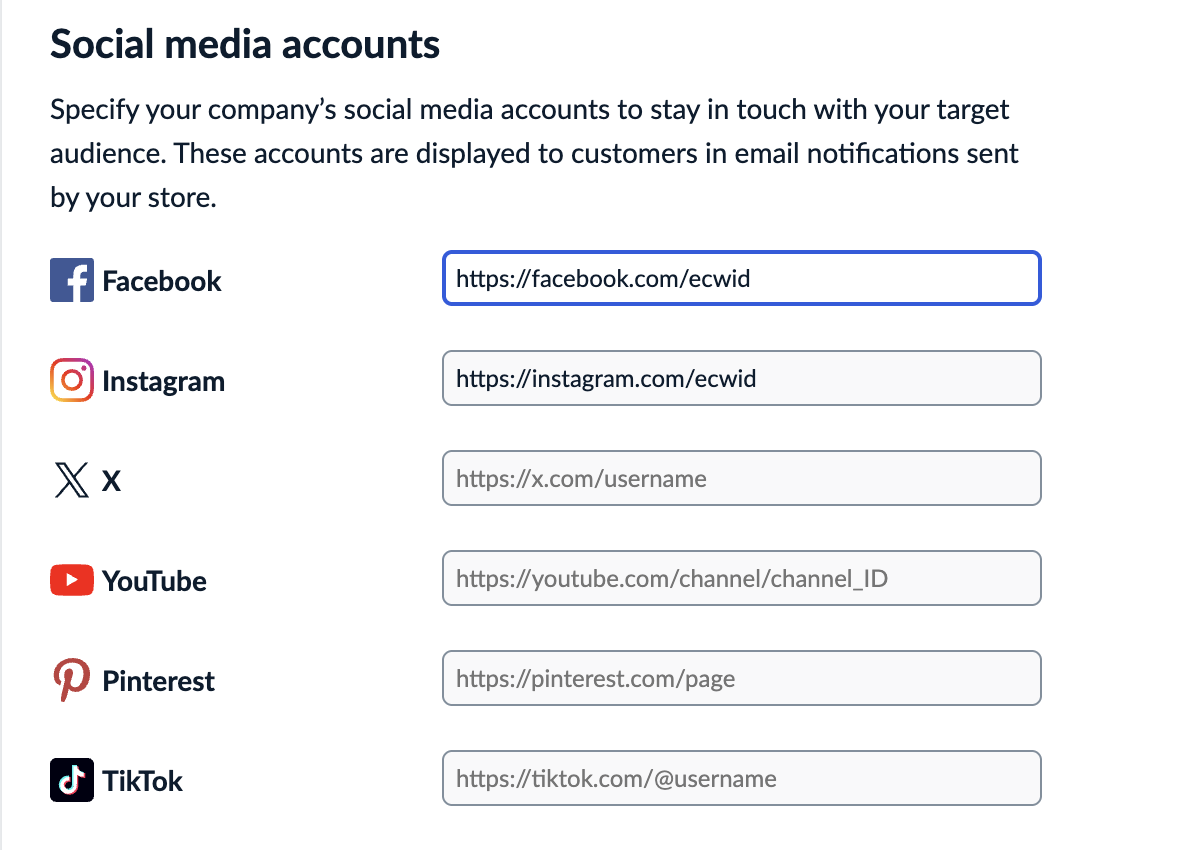Click the YouTube channel URL field

(741, 578)
